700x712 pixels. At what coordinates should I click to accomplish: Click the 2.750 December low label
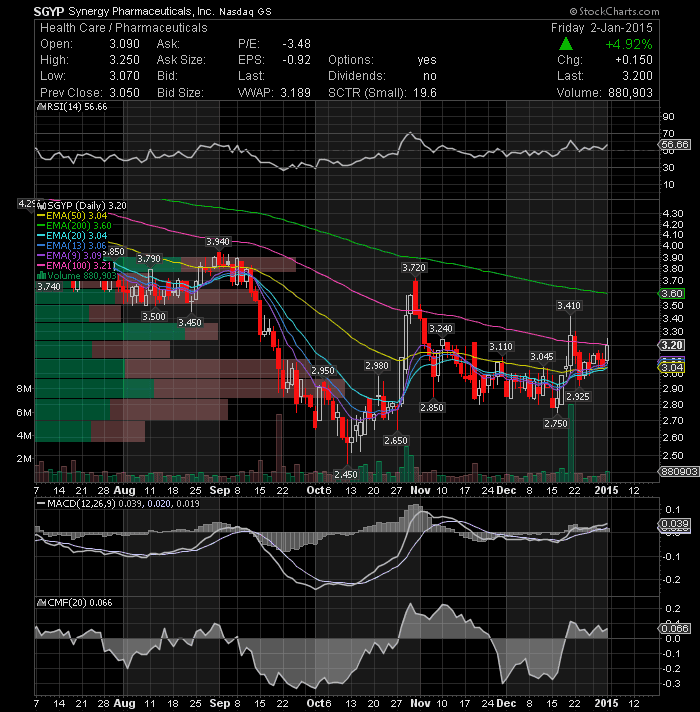(x=556, y=424)
